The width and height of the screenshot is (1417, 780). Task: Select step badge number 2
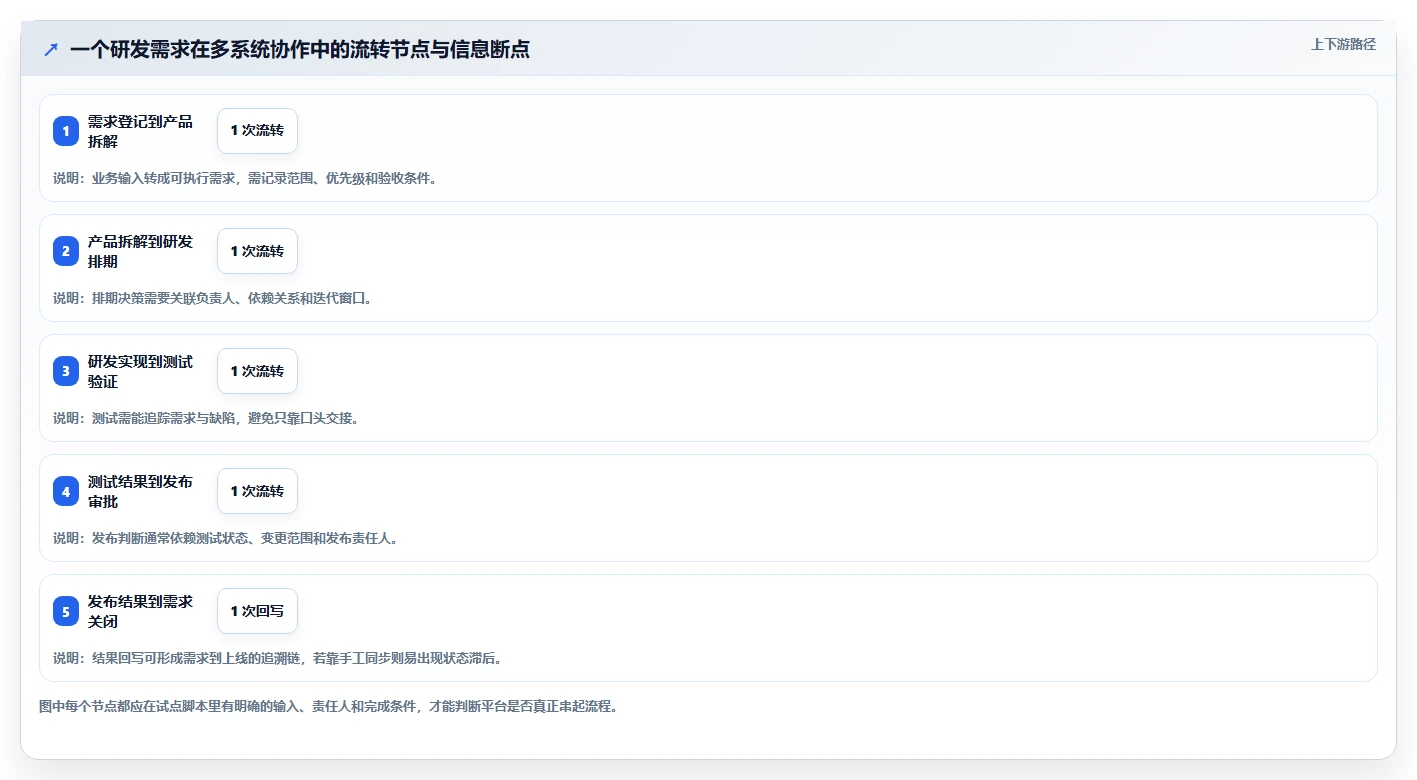pyautogui.click(x=66, y=251)
